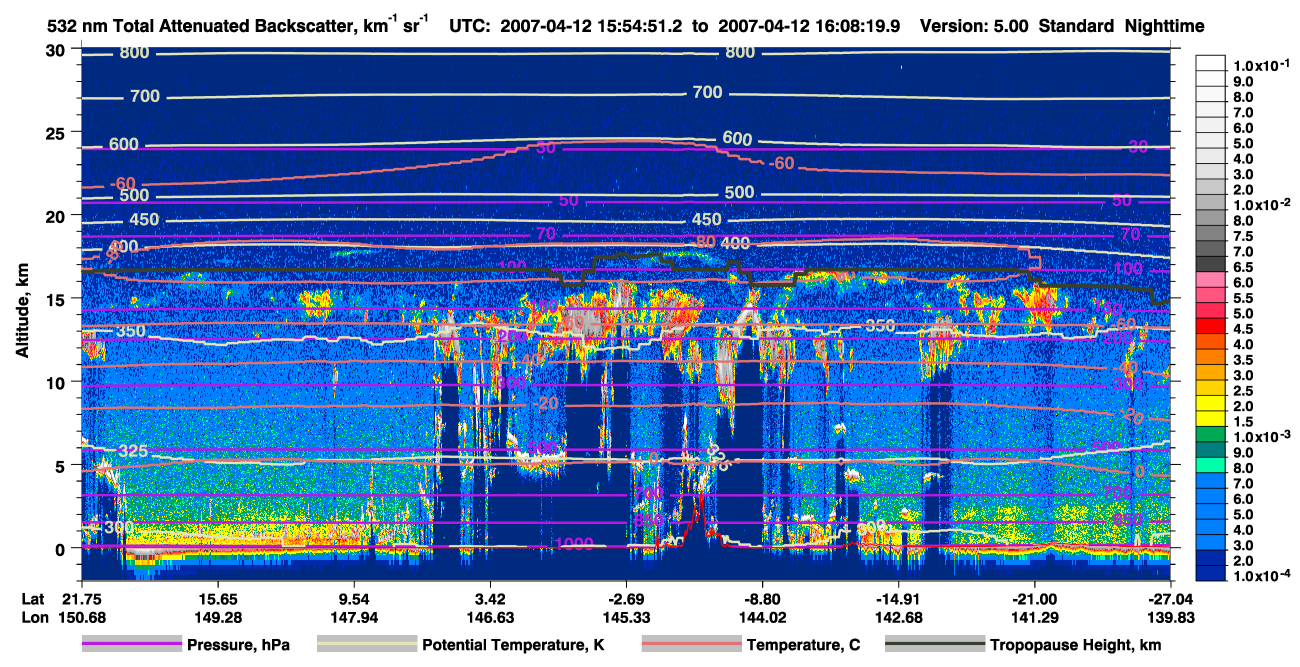Click the colorbar label '1.0x10-1'

(1263, 65)
